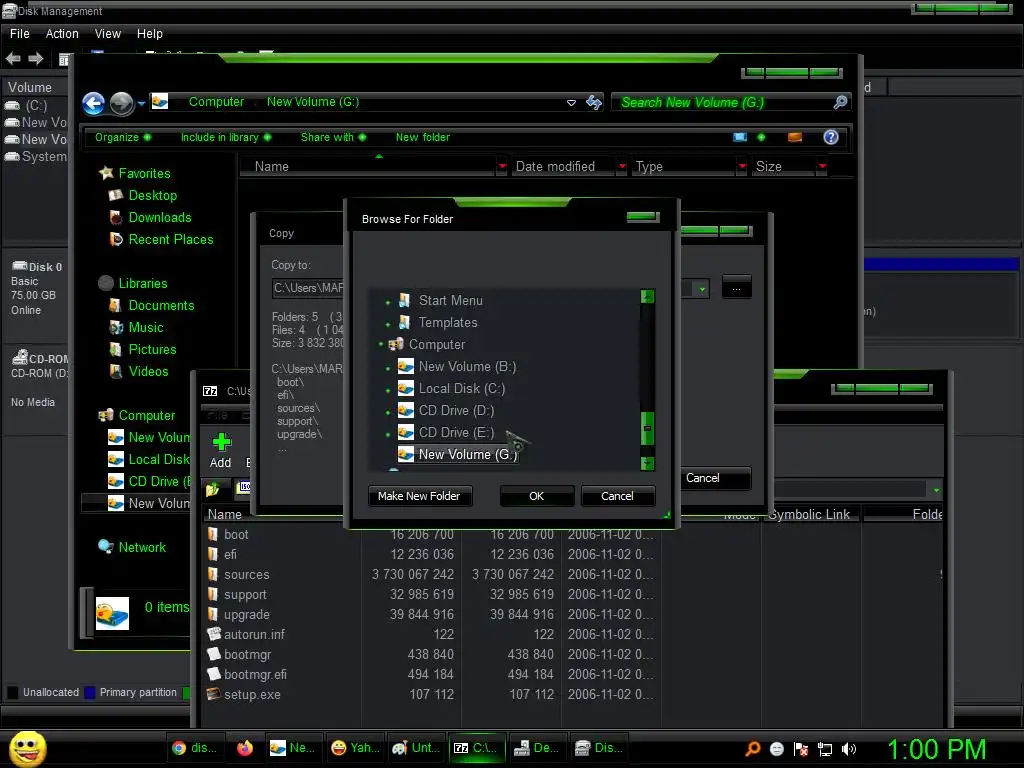Viewport: 1024px width, 768px height.
Task: Click OK in Browse For Folder
Action: (536, 496)
